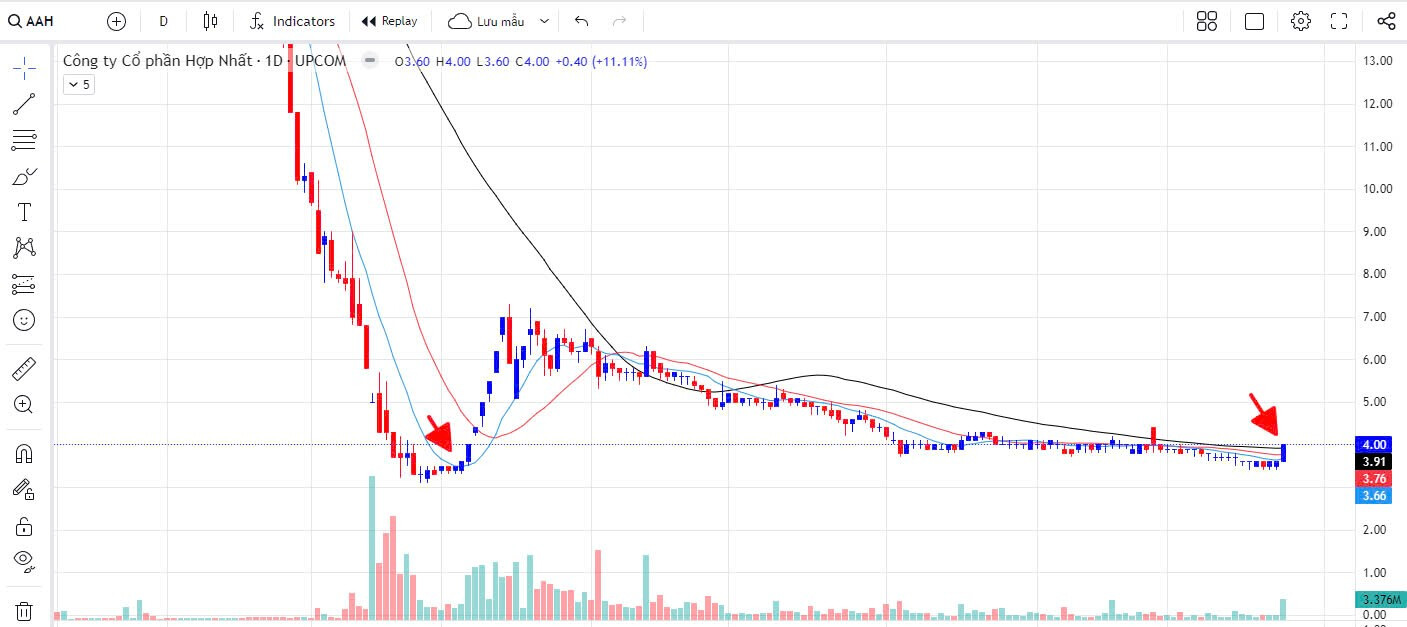Expand the collapsed indicator legend showing 5
The height and width of the screenshot is (627, 1407).
point(79,85)
